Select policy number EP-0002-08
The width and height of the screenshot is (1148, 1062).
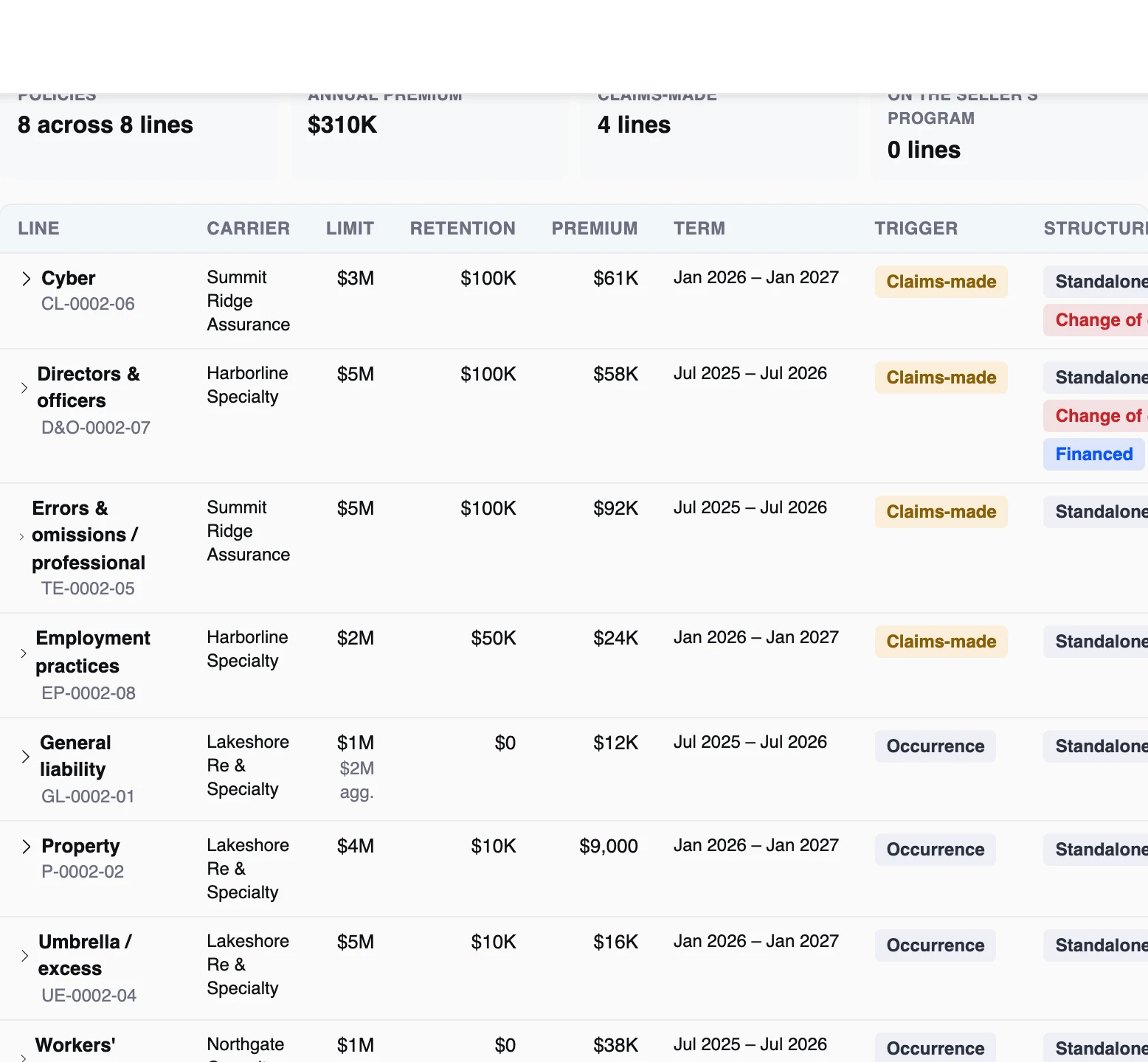click(89, 693)
